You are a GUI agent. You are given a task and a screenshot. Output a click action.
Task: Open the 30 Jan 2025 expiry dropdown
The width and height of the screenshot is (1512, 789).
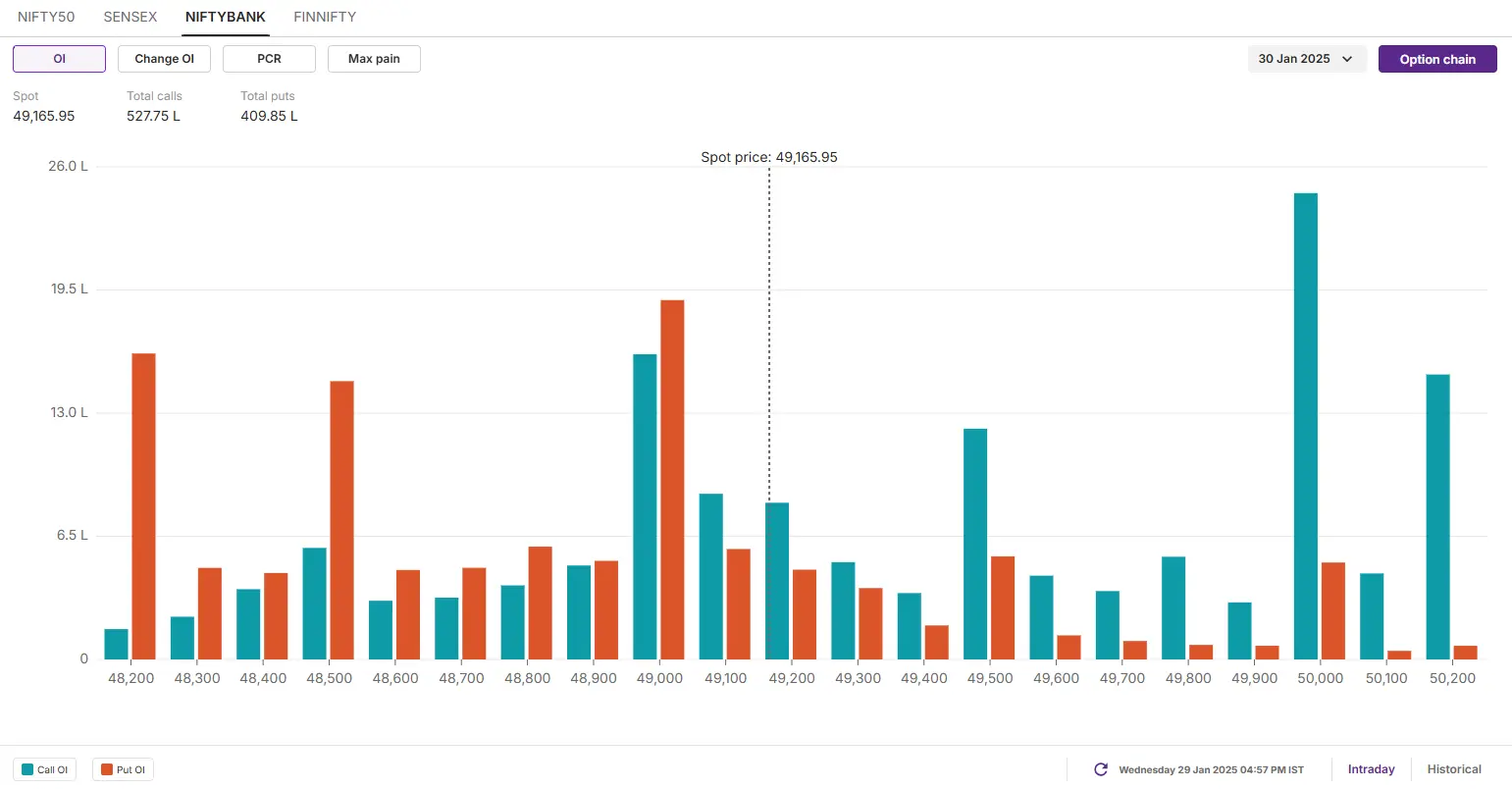1307,59
